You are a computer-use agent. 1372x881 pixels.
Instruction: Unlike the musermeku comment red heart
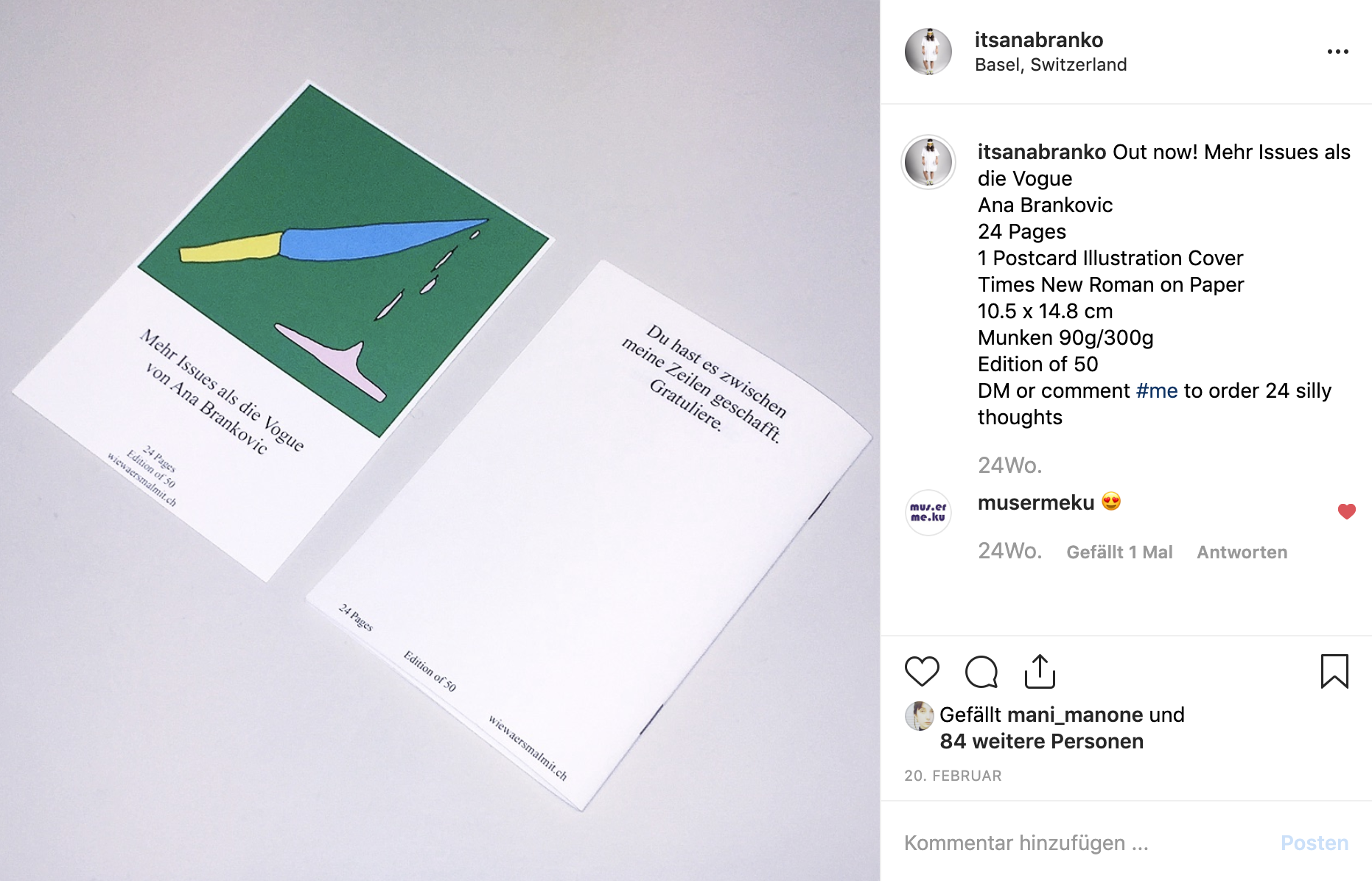pyautogui.click(x=1347, y=511)
